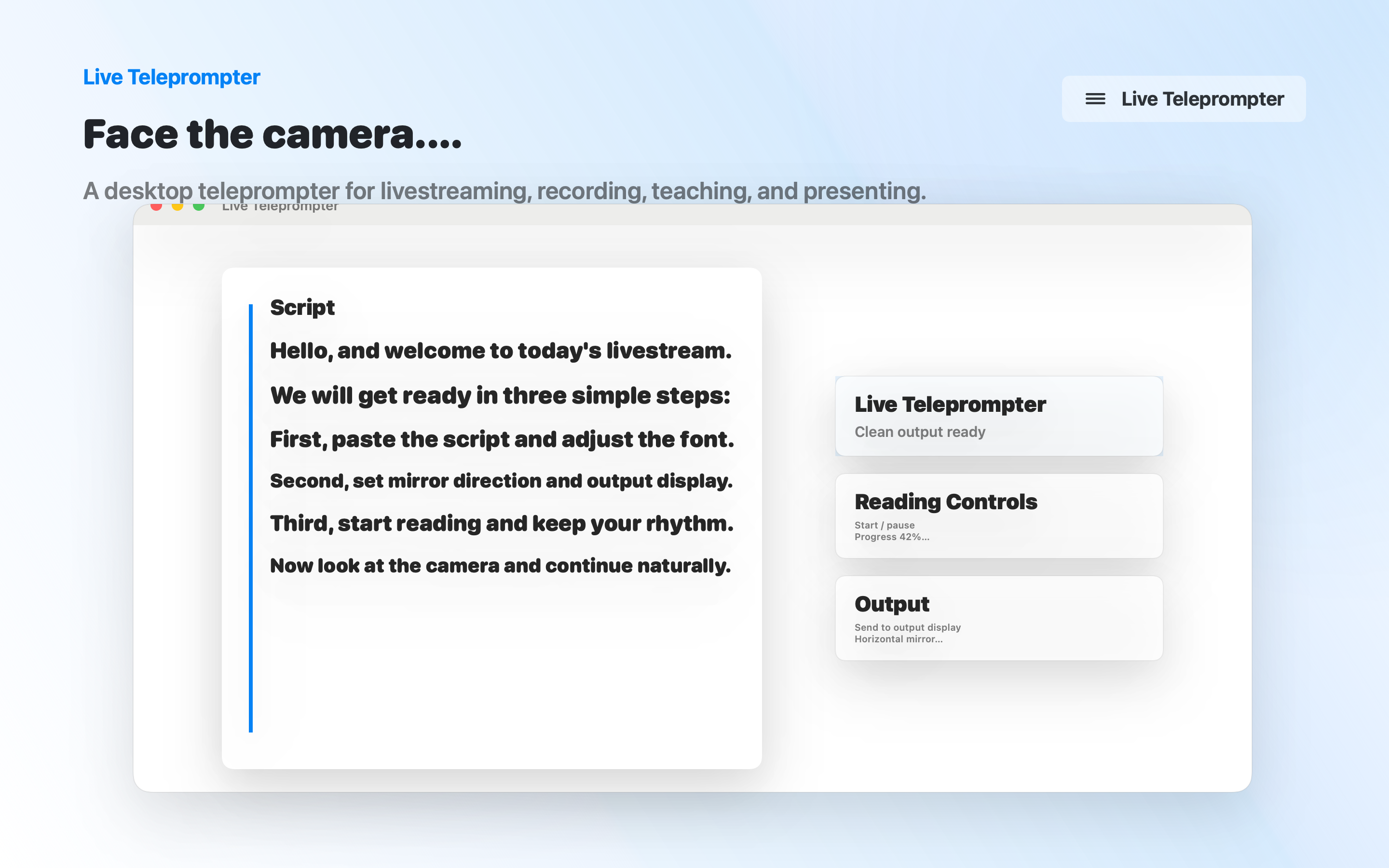Viewport: 1389px width, 868px height.
Task: Click the "Clean output ready" status text
Action: (x=920, y=432)
